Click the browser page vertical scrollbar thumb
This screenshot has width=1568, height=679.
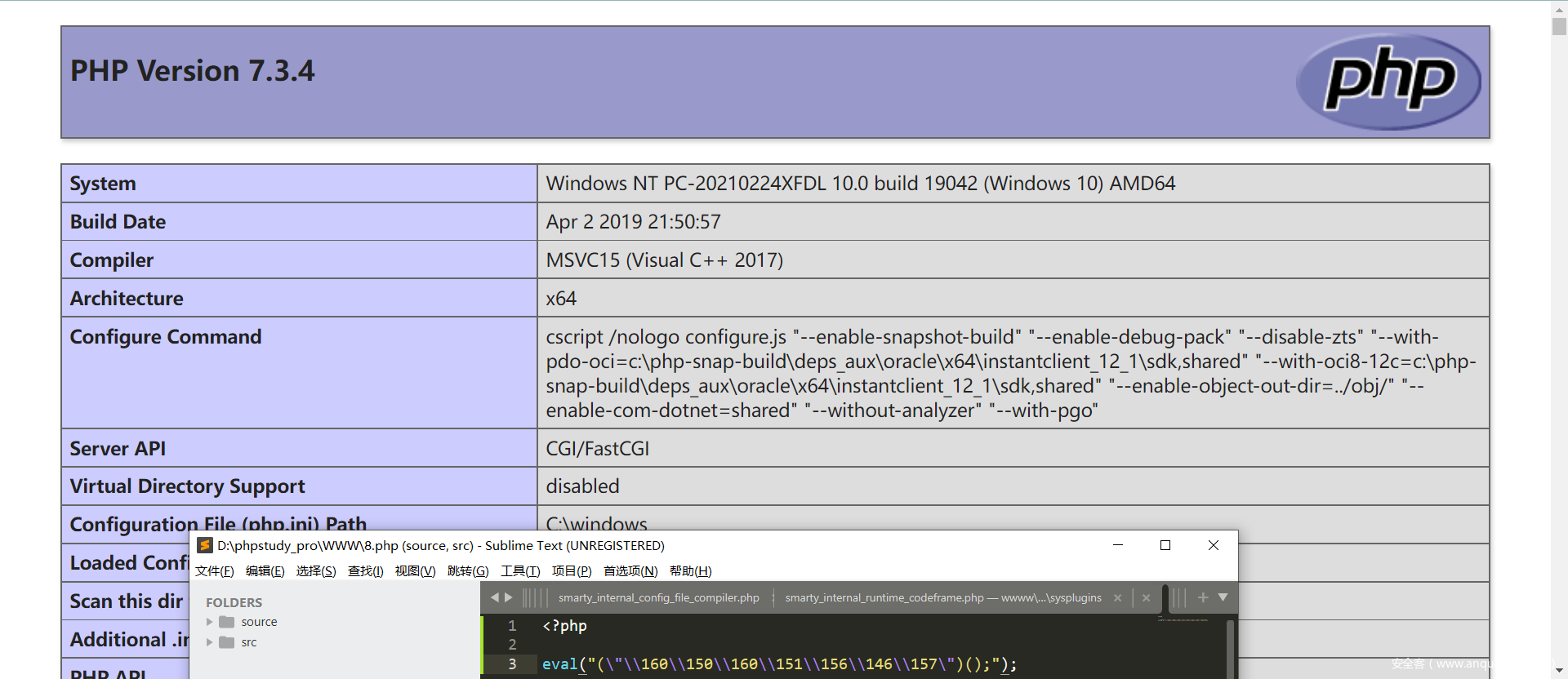pos(1559,24)
